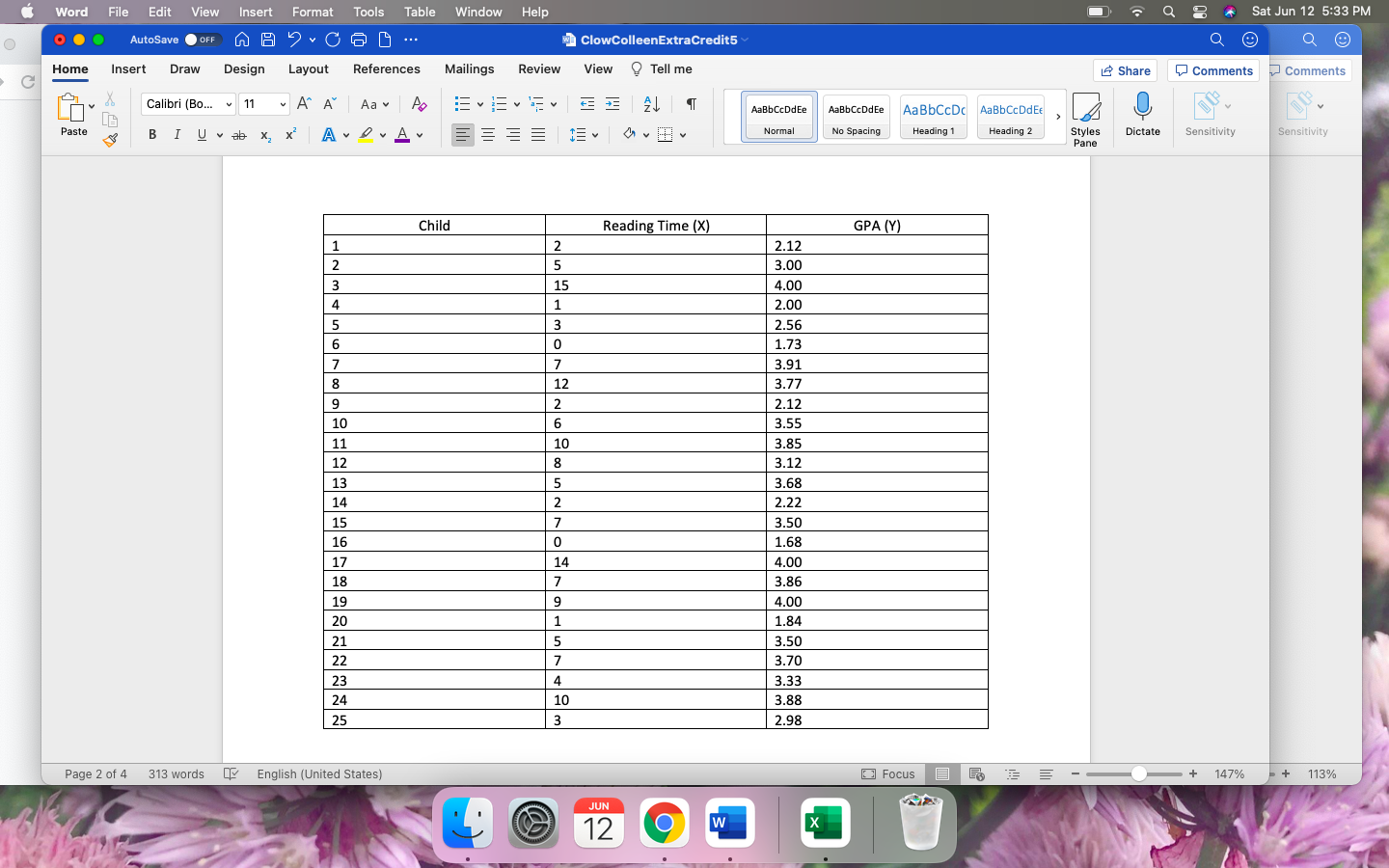1389x868 pixels.
Task: Switch to Web Layout view
Action: (976, 773)
